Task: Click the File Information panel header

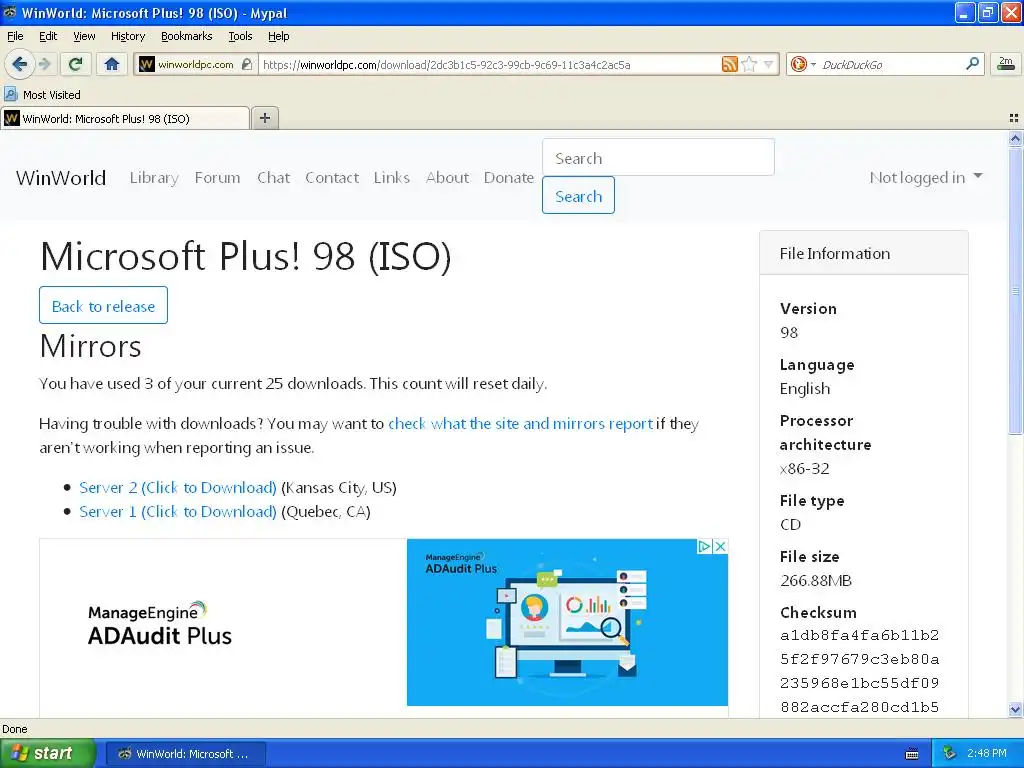Action: point(863,253)
